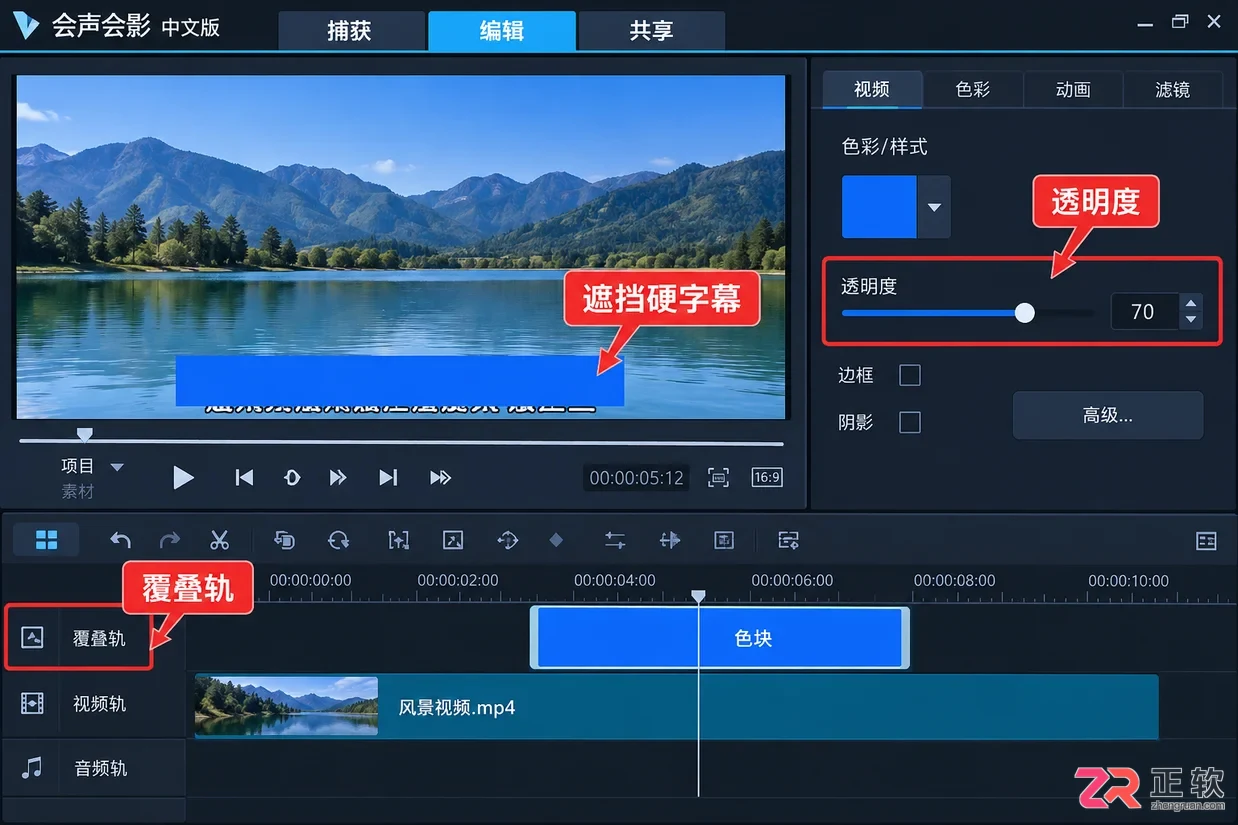Image resolution: width=1238 pixels, height=825 pixels.
Task: Click the overlay track picture icon
Action: pyautogui.click(x=32, y=637)
